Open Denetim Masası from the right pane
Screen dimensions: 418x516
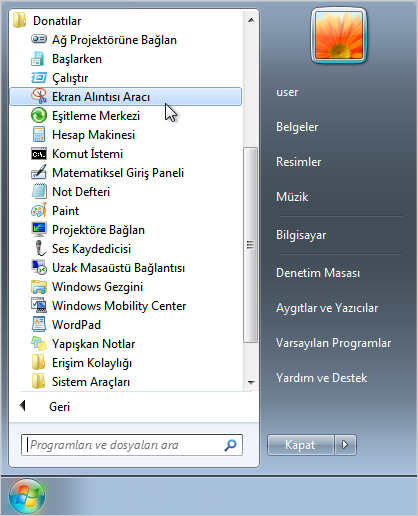tap(318, 273)
